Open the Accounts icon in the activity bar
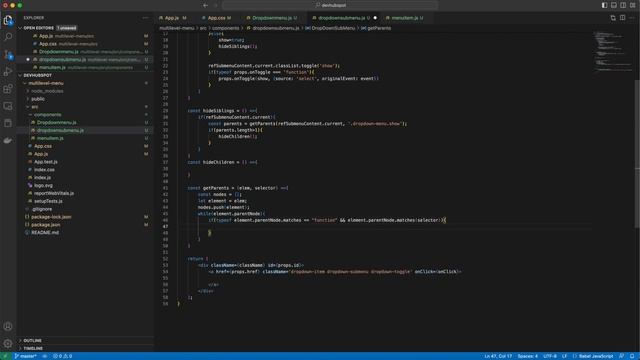 pyautogui.click(x=8, y=326)
